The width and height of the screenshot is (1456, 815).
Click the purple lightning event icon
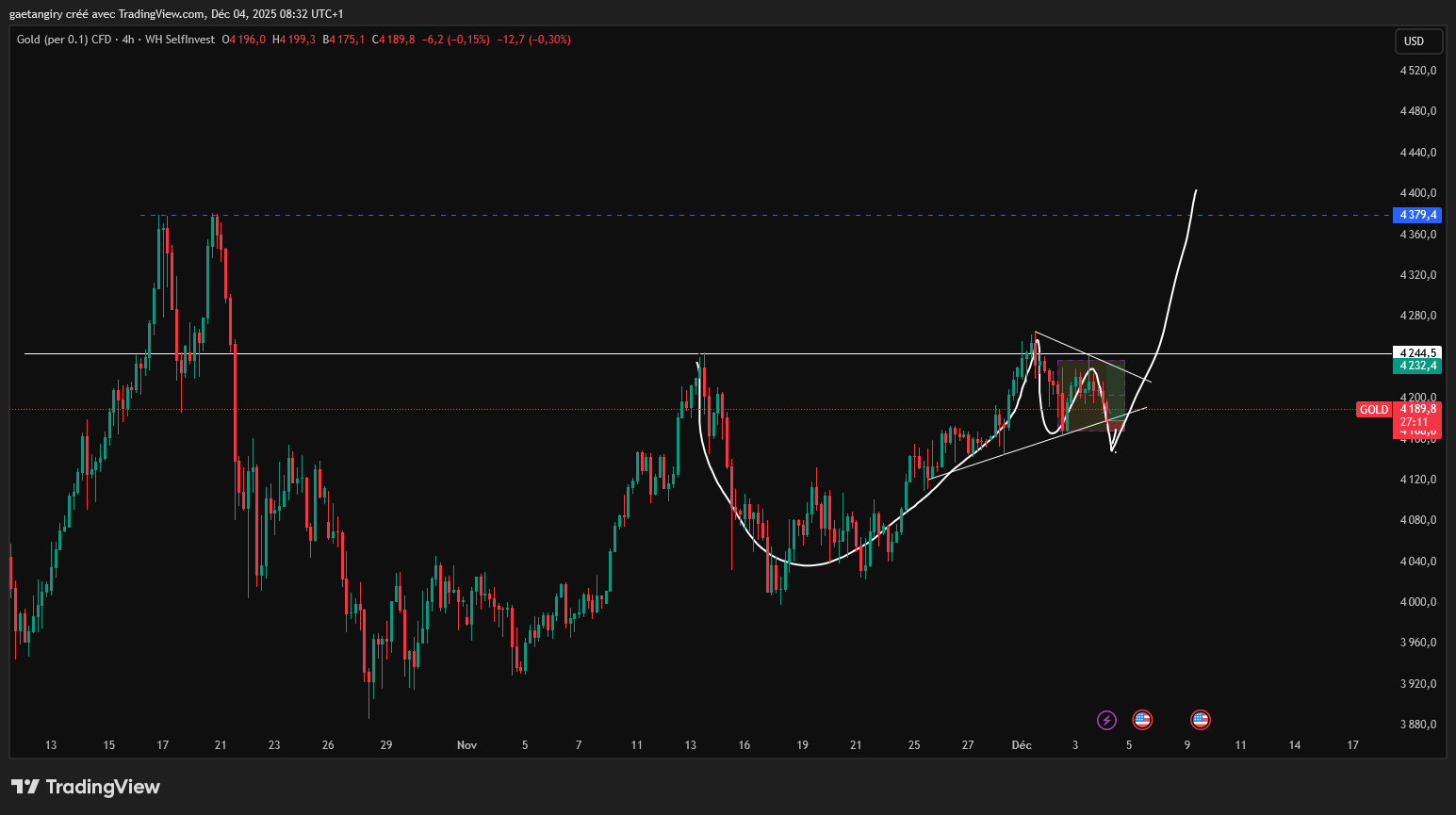(x=1106, y=720)
